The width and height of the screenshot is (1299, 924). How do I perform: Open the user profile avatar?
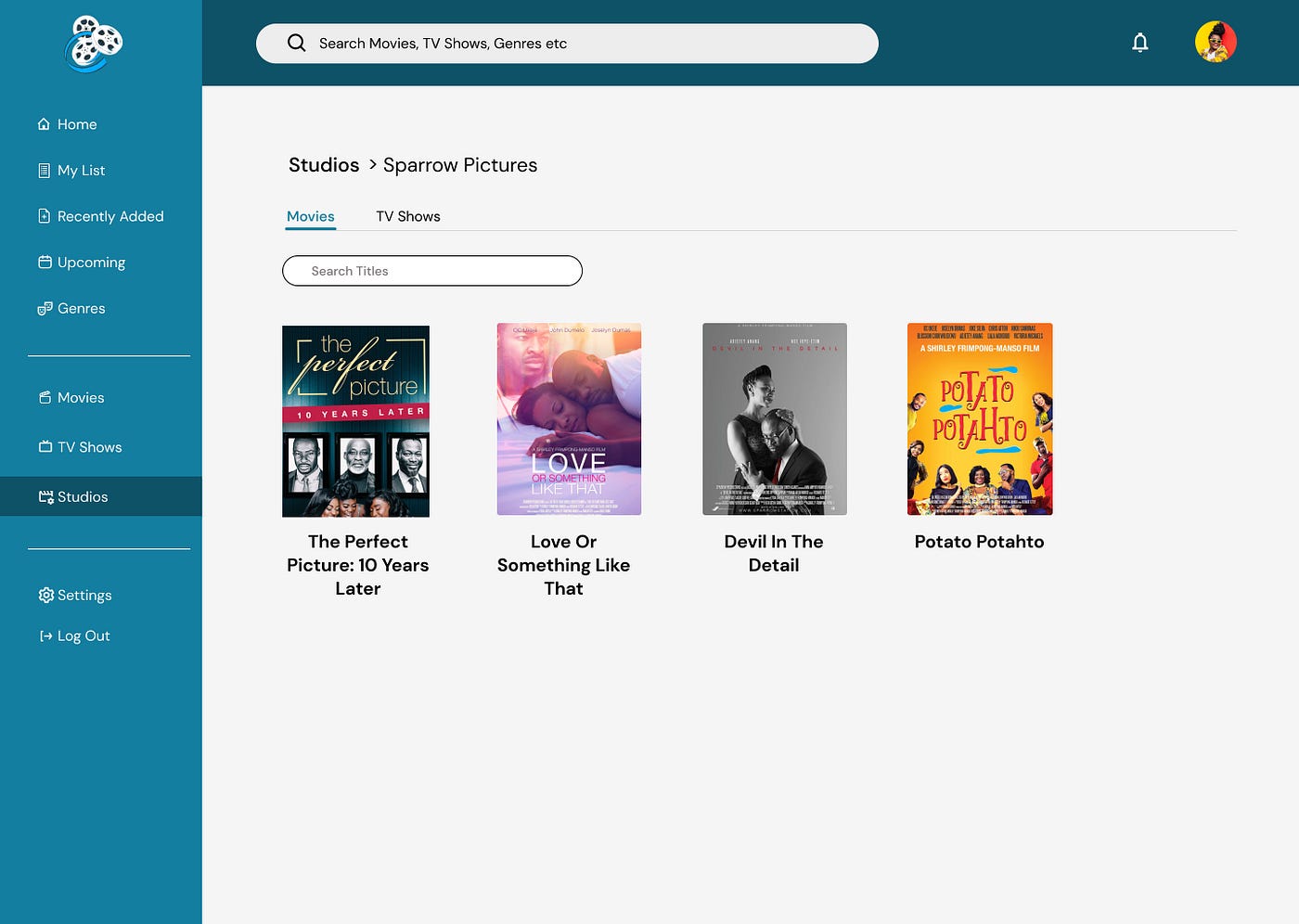1215,43
